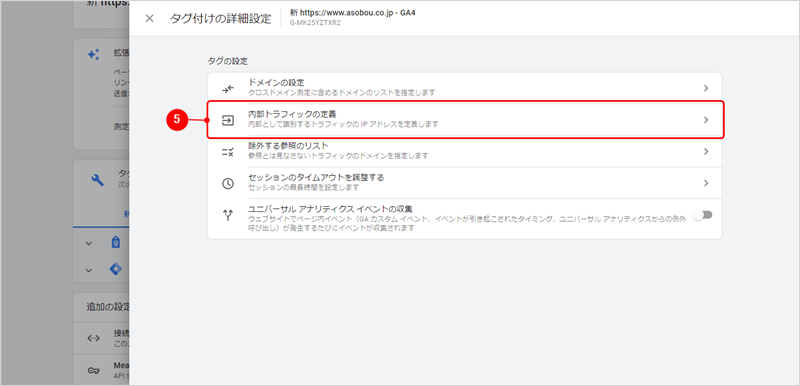The image size is (800, 386).
Task: Toggle ユニバーサル アナリティクス イベントの収集 switch
Action: (x=703, y=215)
